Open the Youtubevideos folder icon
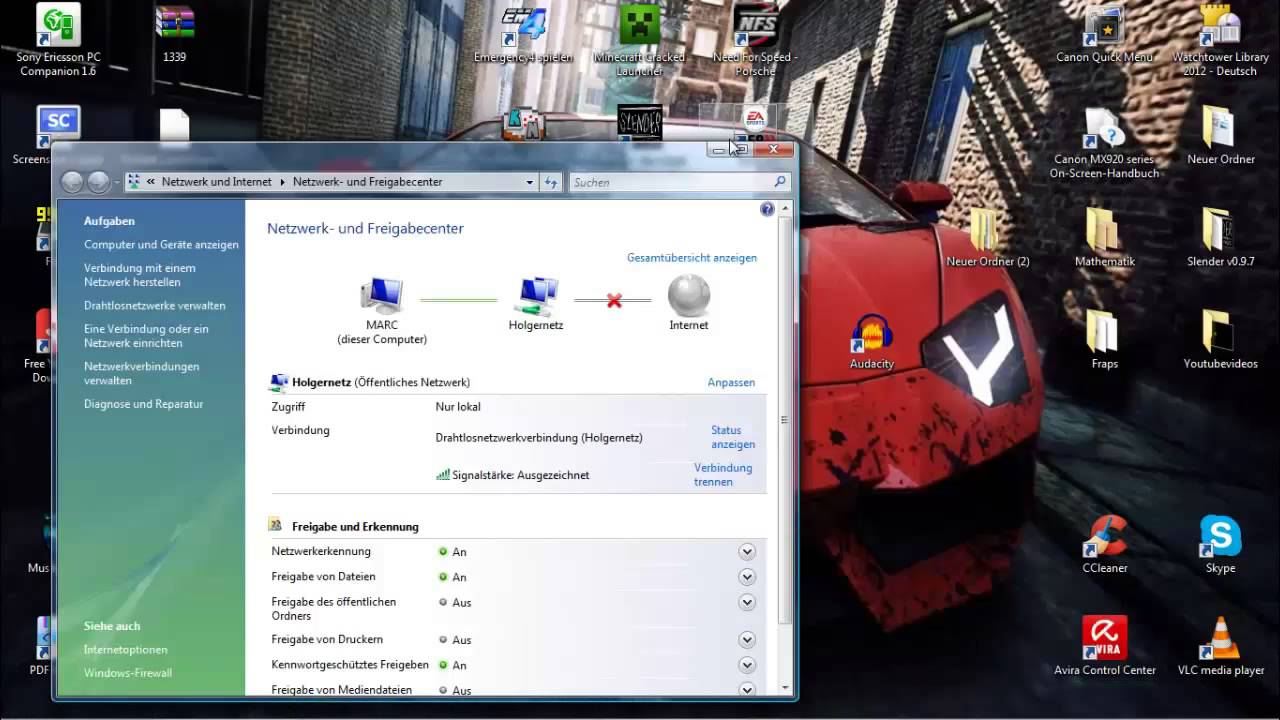Viewport: 1280px width, 720px height. pos(1220,340)
